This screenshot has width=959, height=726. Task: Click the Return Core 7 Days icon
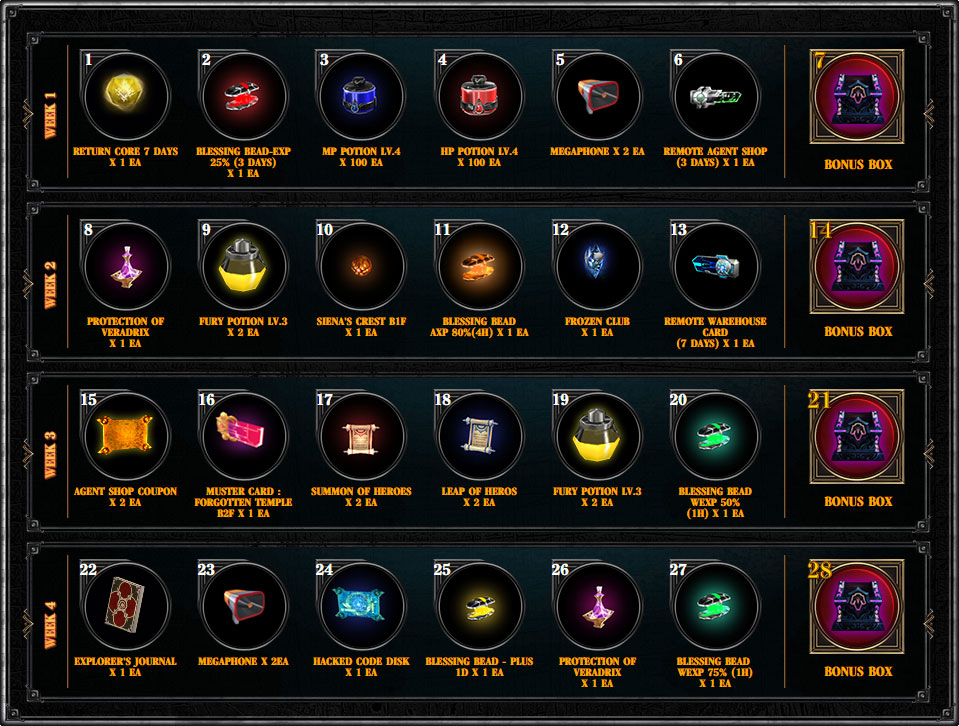pos(125,96)
